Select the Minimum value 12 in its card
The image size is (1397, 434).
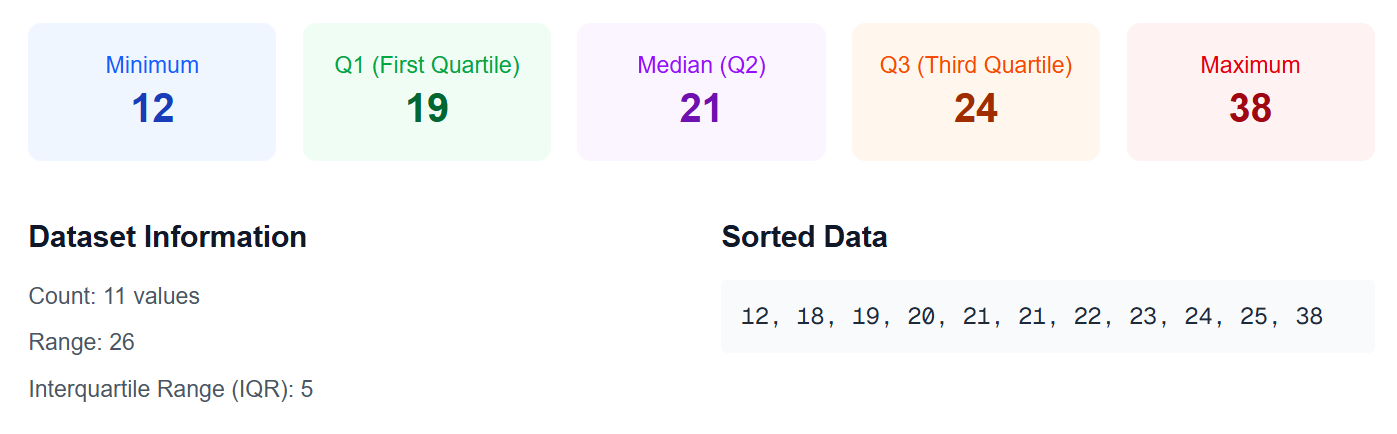coord(152,108)
